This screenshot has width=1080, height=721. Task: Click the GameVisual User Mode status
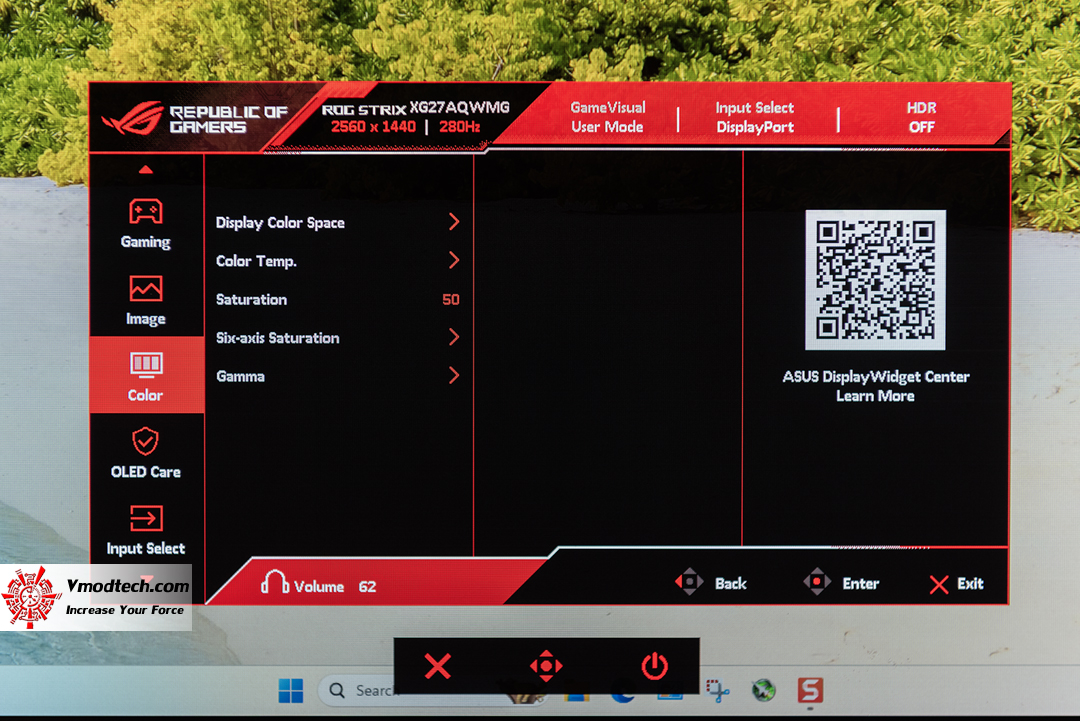(608, 117)
